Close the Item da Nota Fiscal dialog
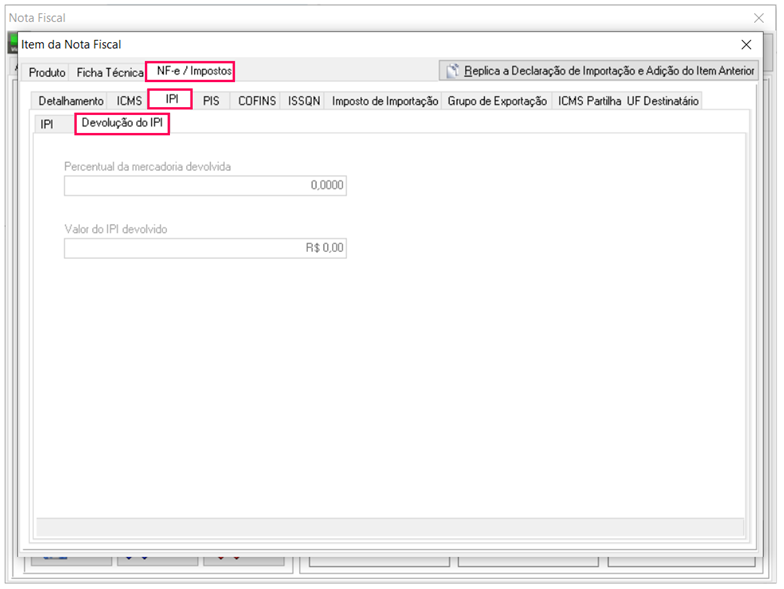This screenshot has height=589, width=784. [745, 45]
